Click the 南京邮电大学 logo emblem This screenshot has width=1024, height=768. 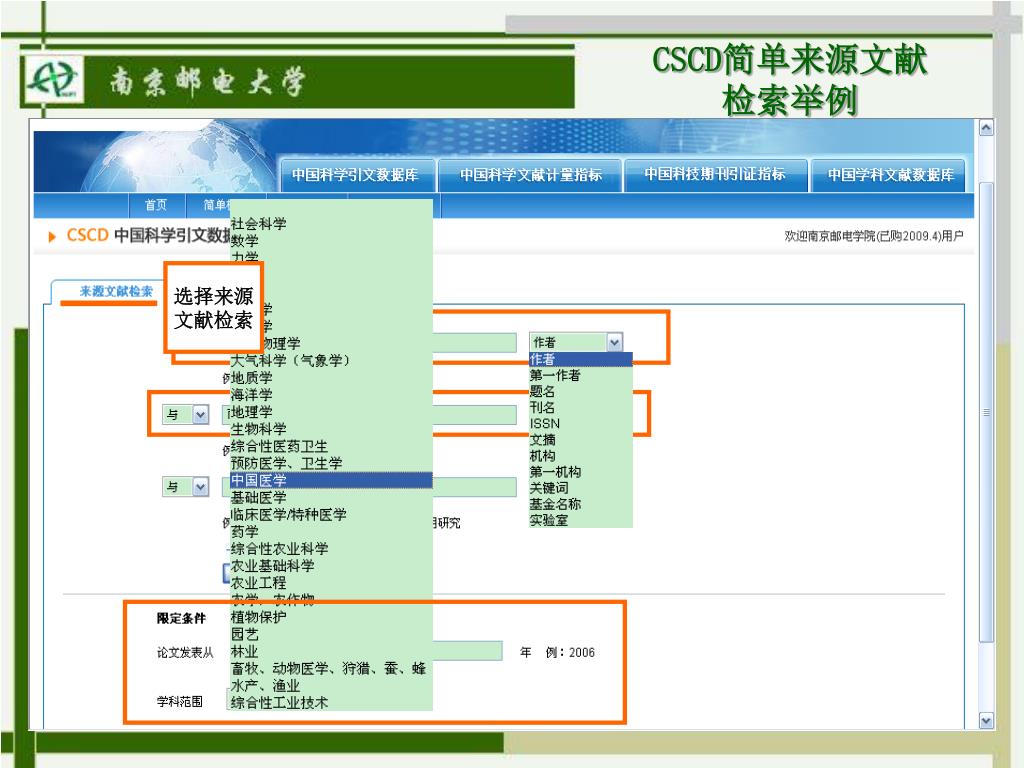tap(54, 80)
